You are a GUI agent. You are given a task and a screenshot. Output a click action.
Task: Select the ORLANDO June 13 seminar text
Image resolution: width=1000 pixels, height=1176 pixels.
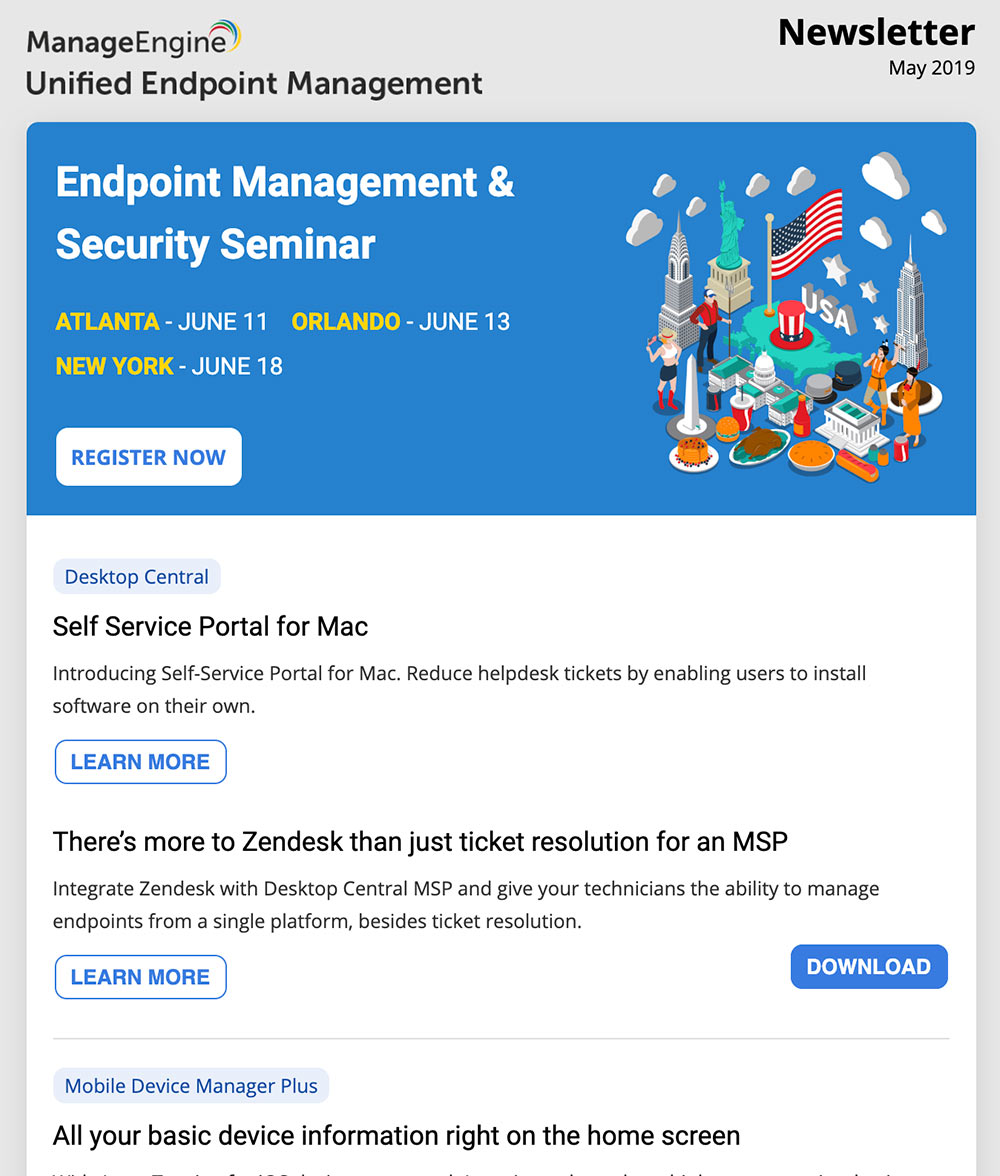pyautogui.click(x=401, y=322)
